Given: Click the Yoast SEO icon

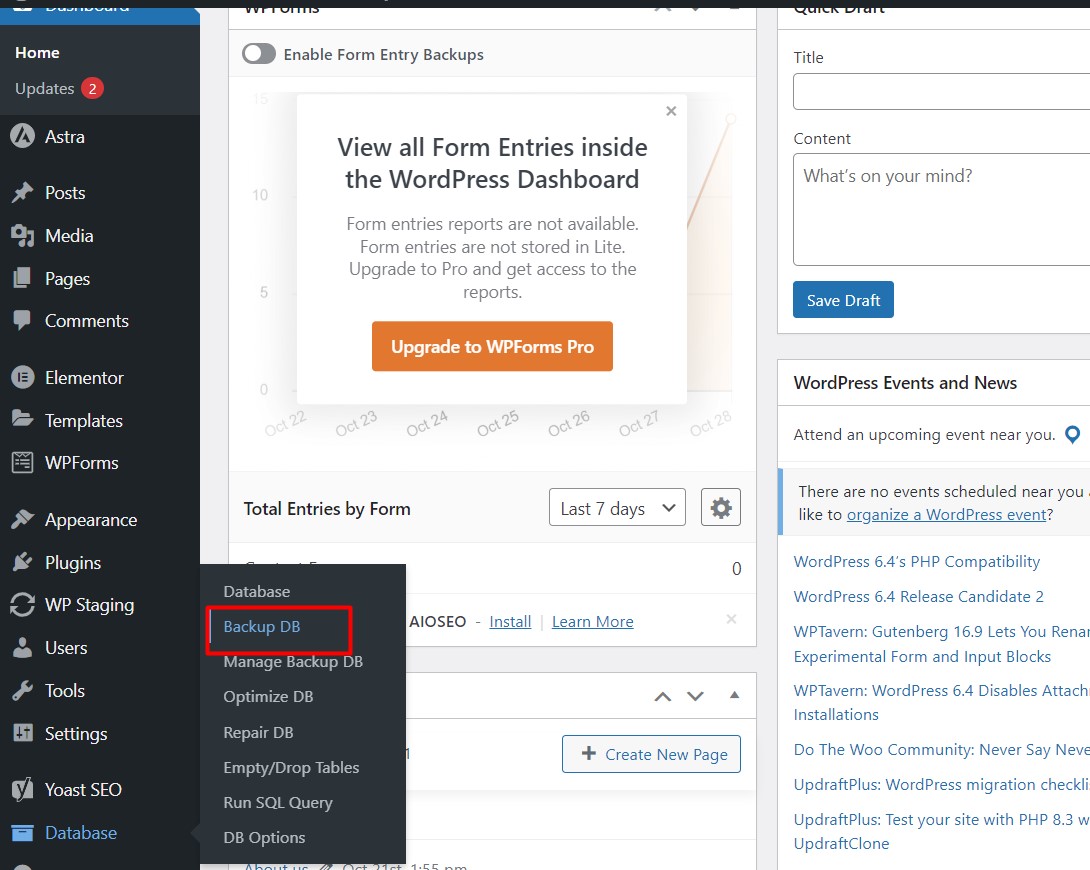Looking at the screenshot, I should [22, 789].
